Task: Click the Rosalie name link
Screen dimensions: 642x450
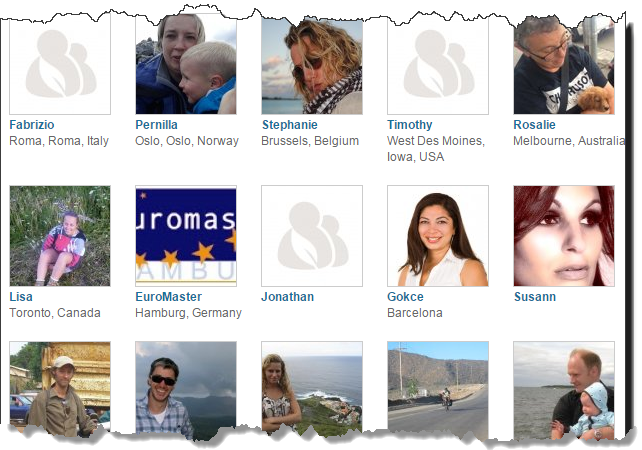Action: click(534, 125)
